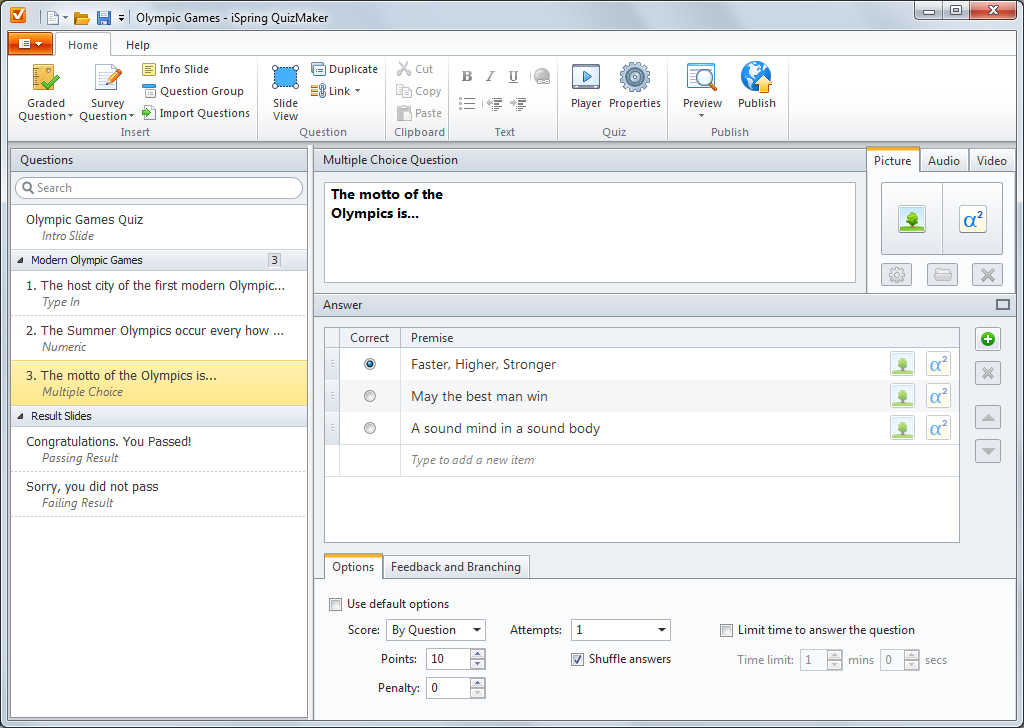Click the question Search field

point(159,188)
